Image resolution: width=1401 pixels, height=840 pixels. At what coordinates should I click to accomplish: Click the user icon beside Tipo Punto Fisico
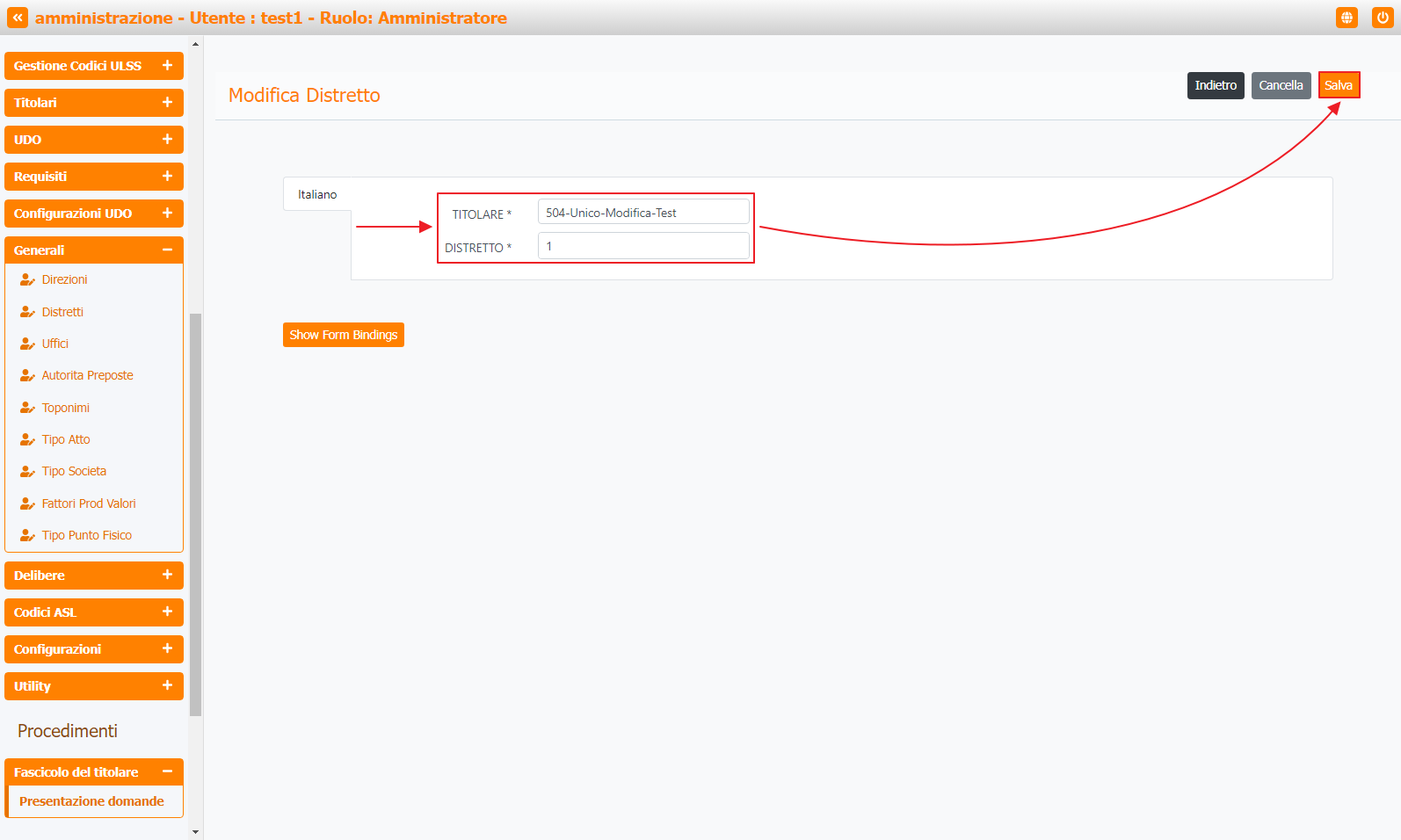tap(27, 536)
